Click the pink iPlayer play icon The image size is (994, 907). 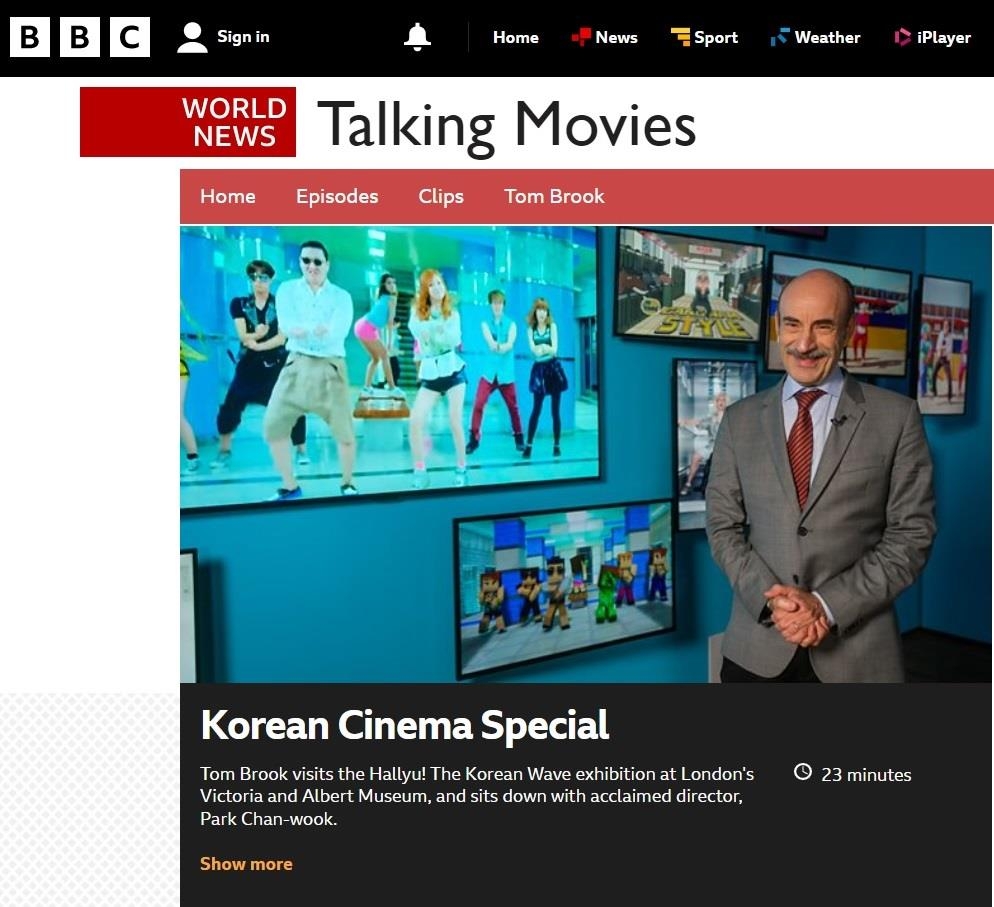click(x=902, y=37)
